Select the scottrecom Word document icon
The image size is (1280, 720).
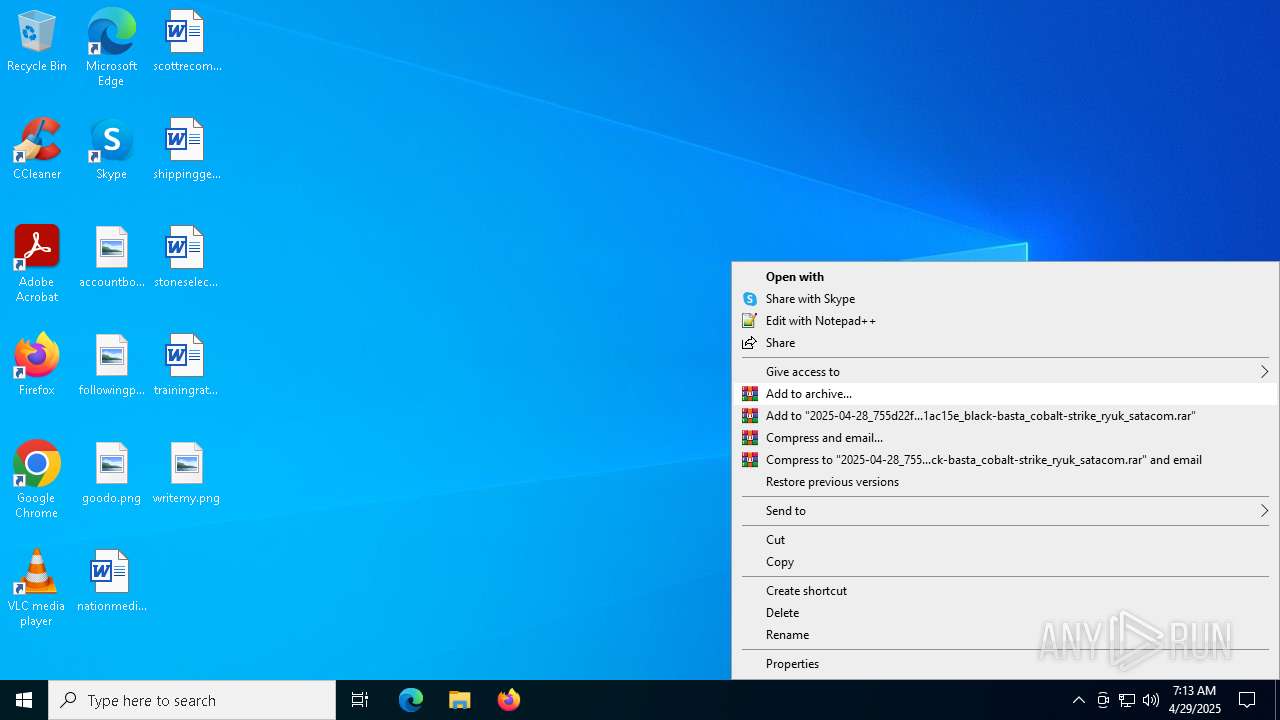coord(187,41)
